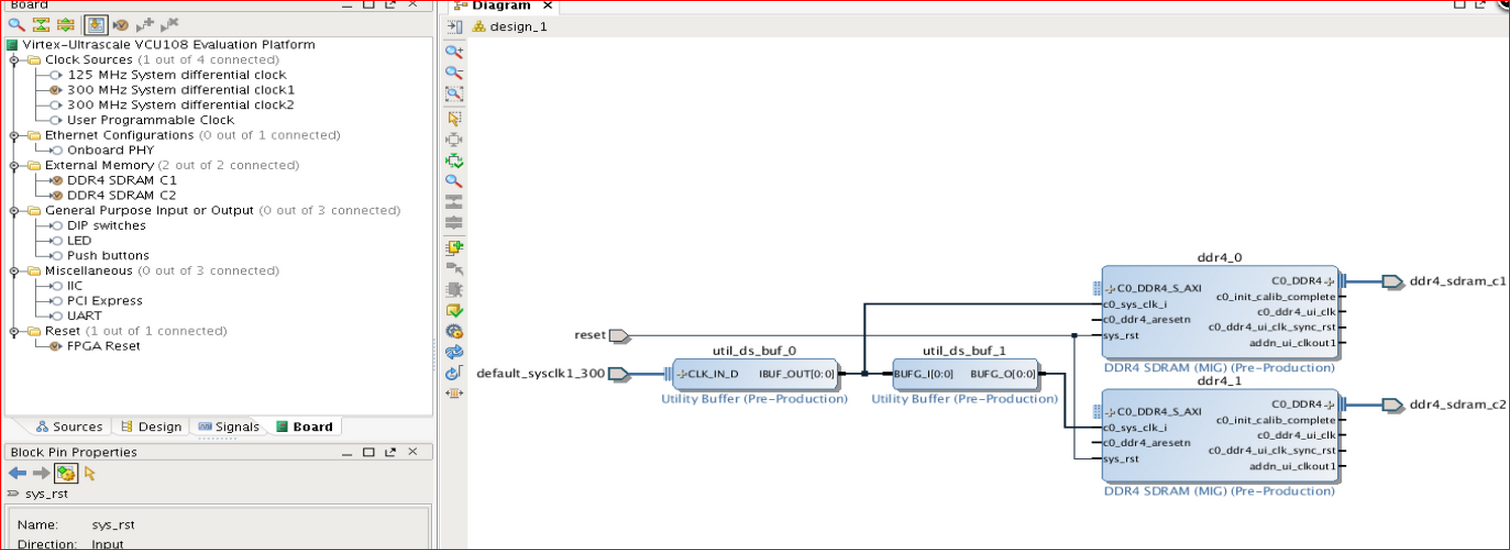This screenshot has height=550, width=1510.
Task: Click Zoom Out in the diagram toolbar
Action: click(x=454, y=73)
